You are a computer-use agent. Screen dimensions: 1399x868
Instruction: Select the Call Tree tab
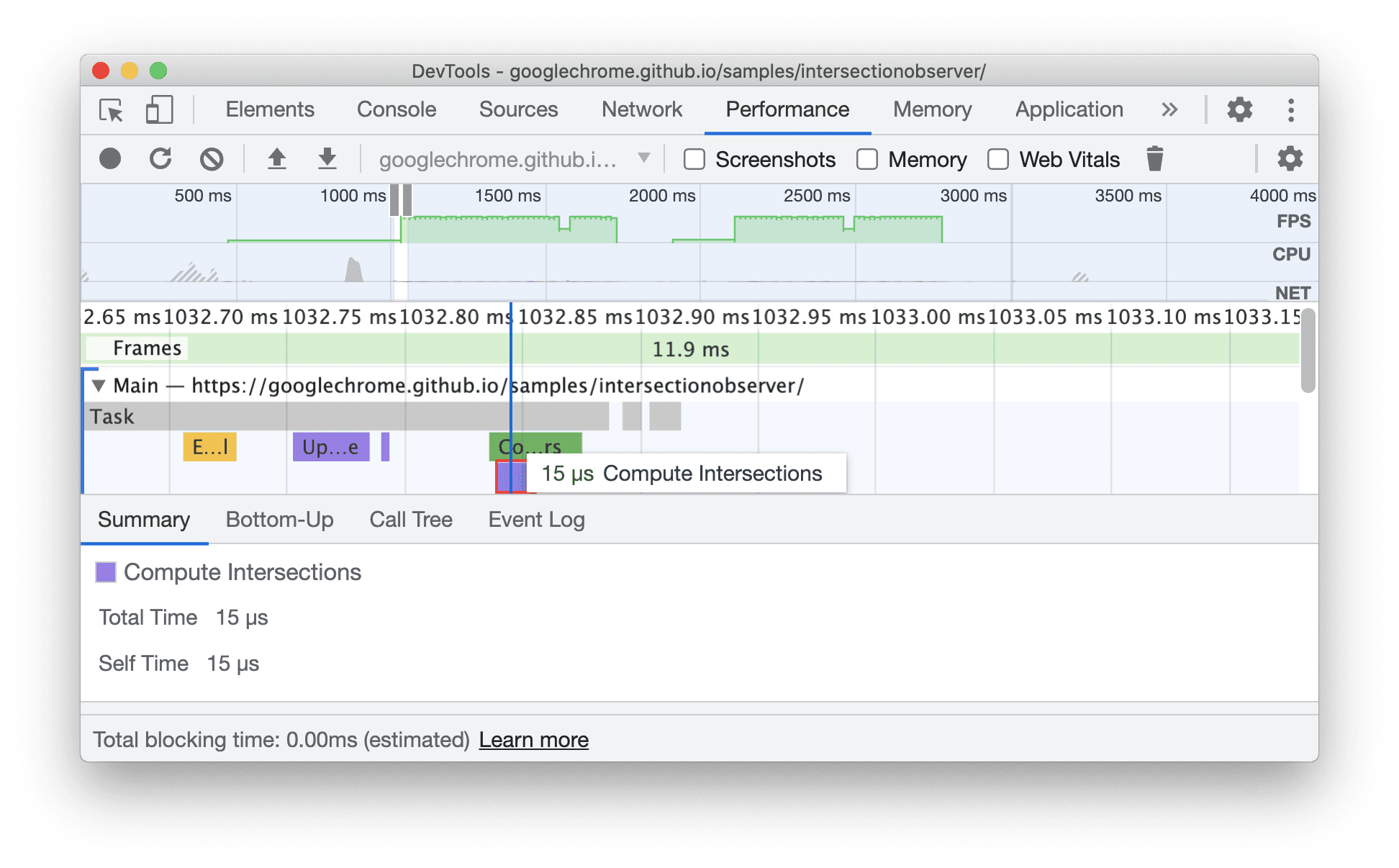click(409, 519)
